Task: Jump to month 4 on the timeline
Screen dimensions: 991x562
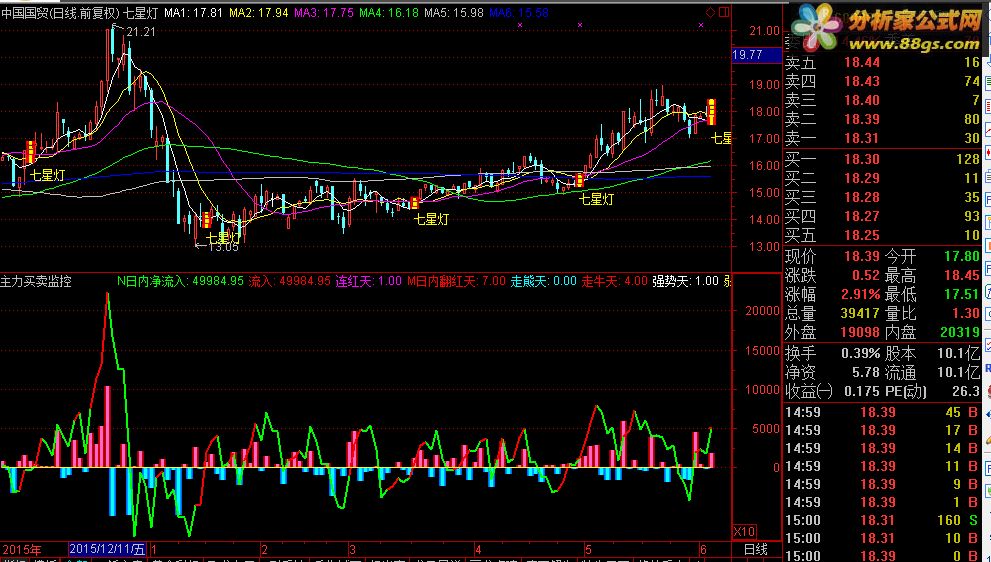Action: point(478,549)
